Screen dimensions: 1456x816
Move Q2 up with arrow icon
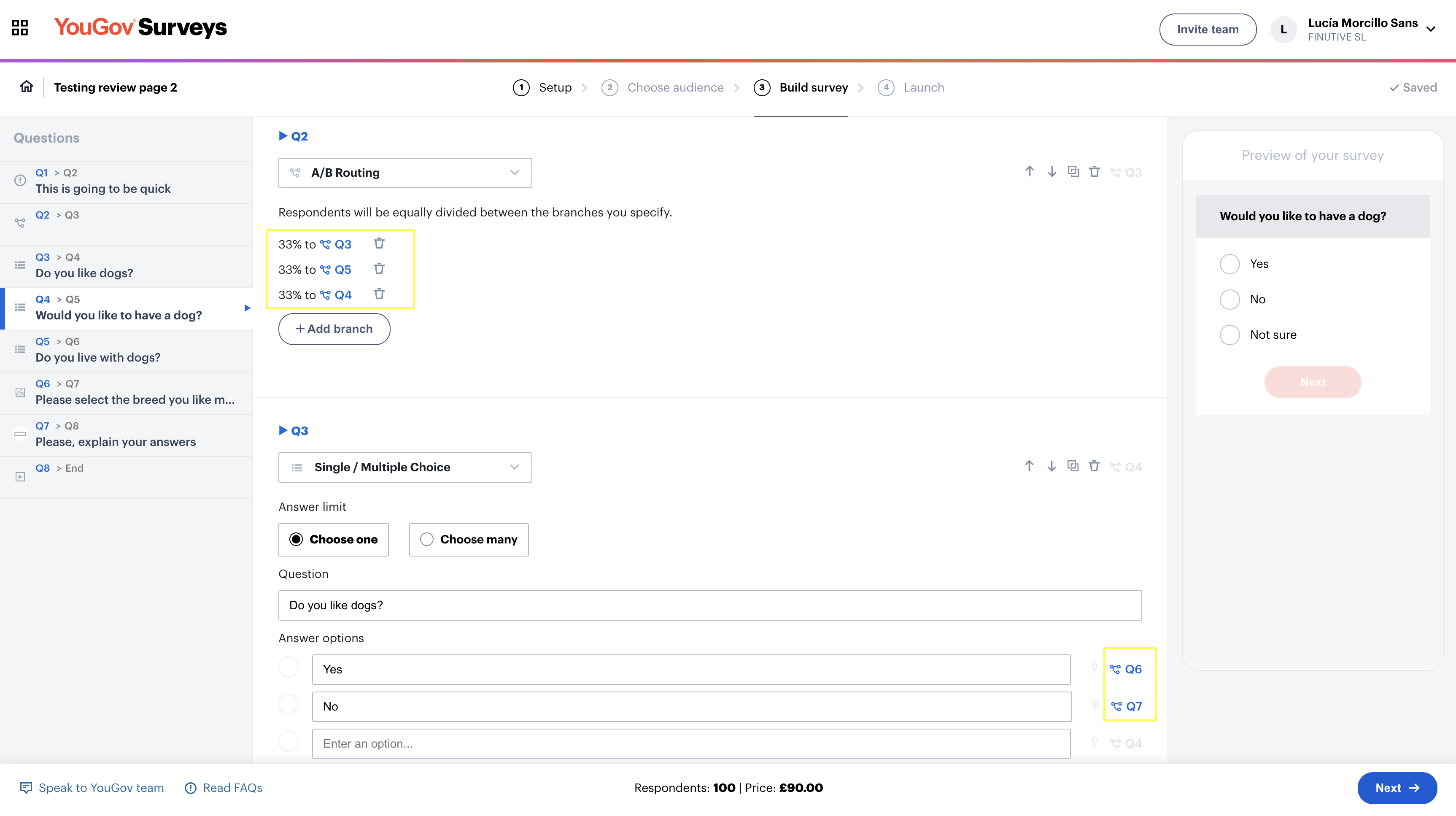pyautogui.click(x=1029, y=172)
